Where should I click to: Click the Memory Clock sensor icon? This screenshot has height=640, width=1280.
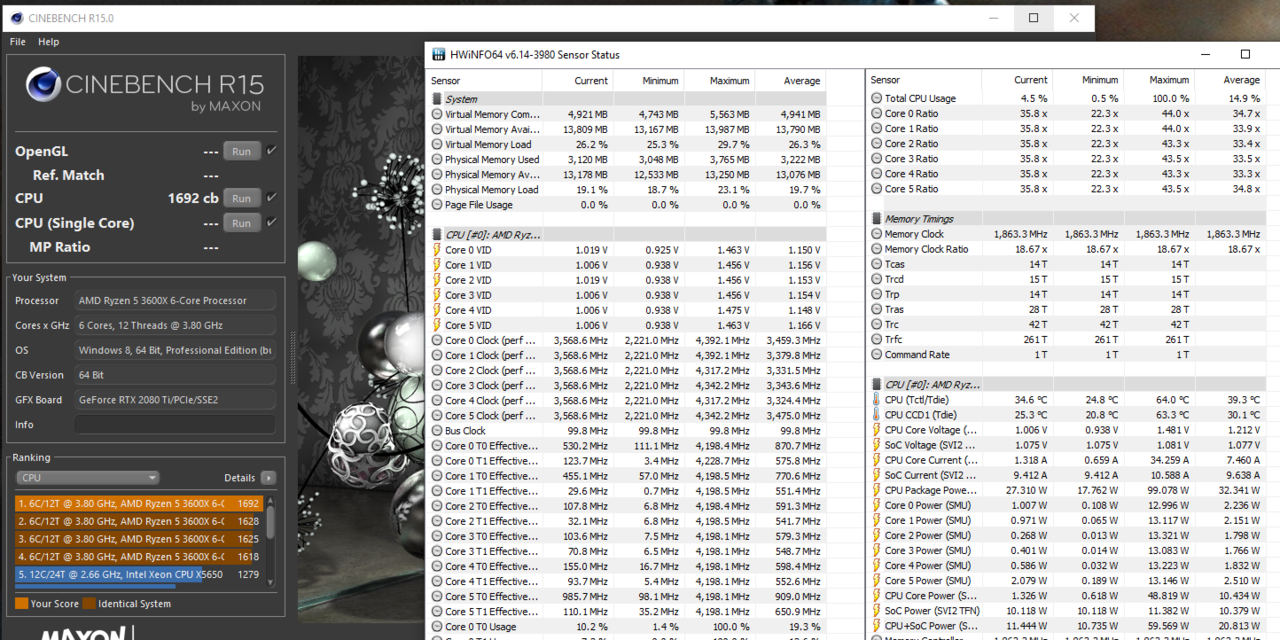(x=876, y=234)
